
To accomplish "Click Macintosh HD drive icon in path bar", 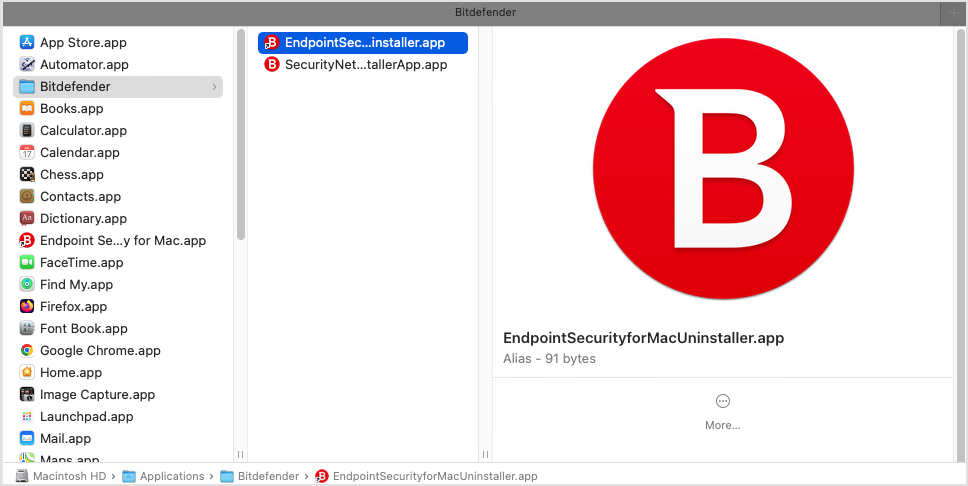I will pyautogui.click(x=22, y=476).
